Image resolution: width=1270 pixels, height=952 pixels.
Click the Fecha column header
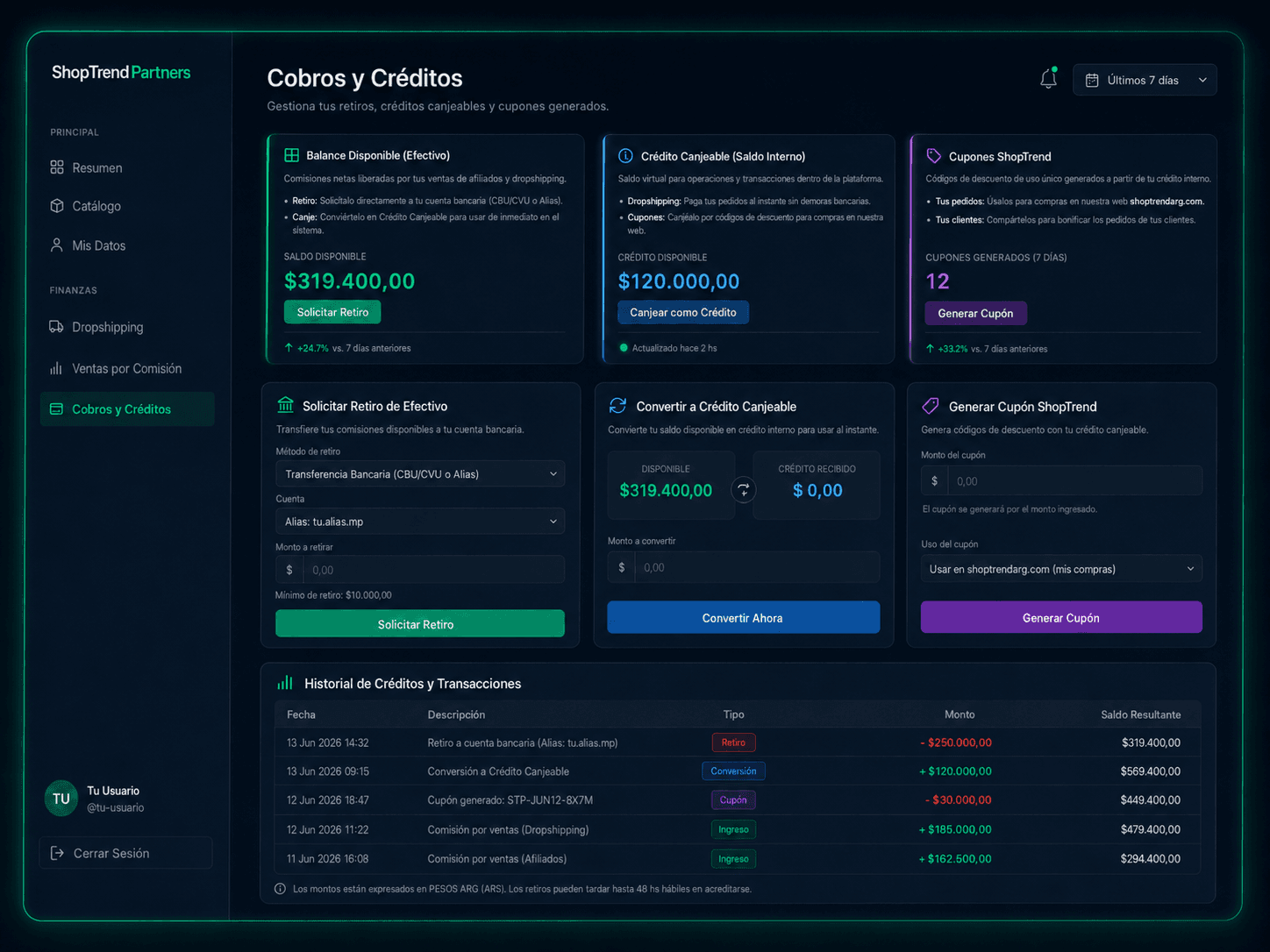tap(301, 714)
